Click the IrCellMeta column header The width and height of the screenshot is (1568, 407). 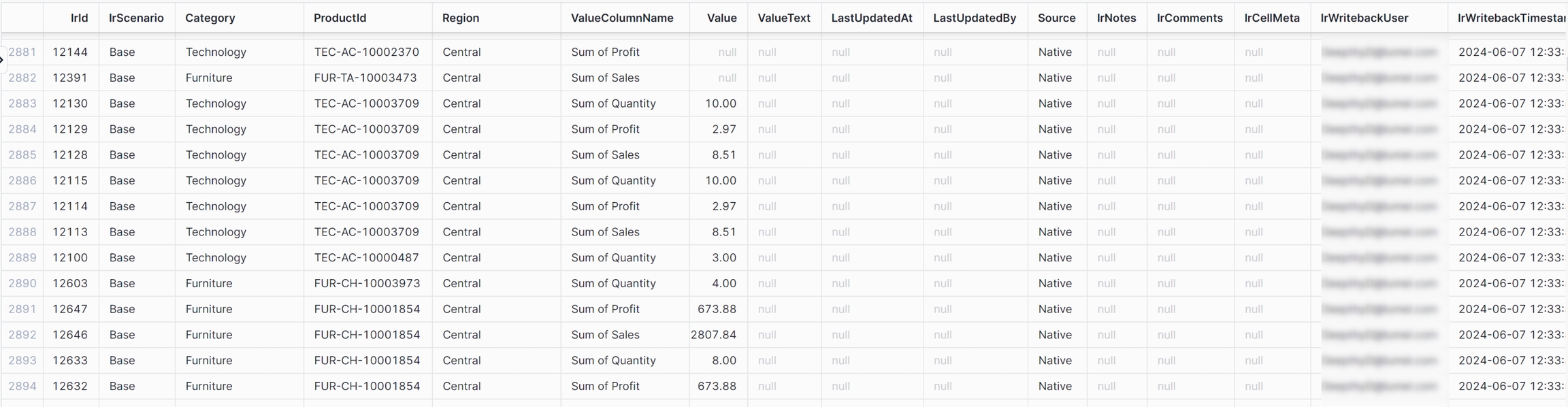(x=1272, y=18)
